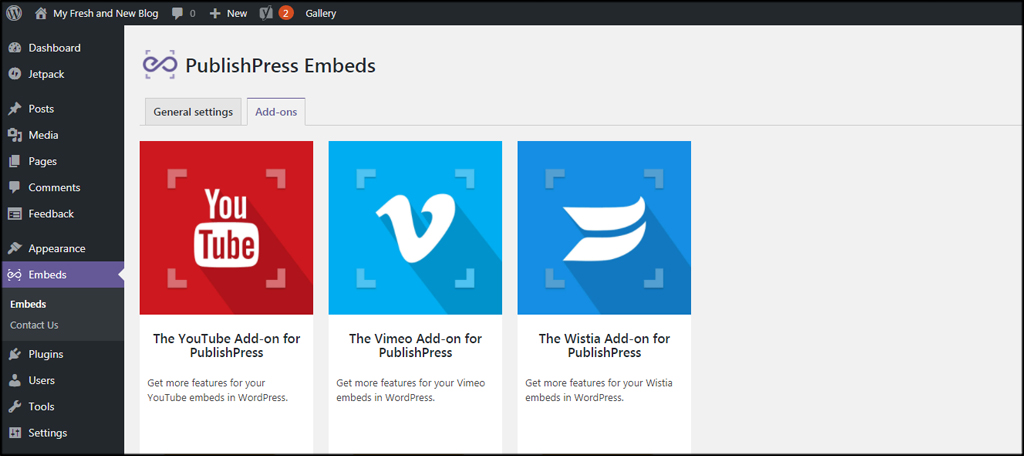The height and width of the screenshot is (456, 1024).
Task: Click the Vimeo add-on thumbnail
Action: click(x=415, y=228)
